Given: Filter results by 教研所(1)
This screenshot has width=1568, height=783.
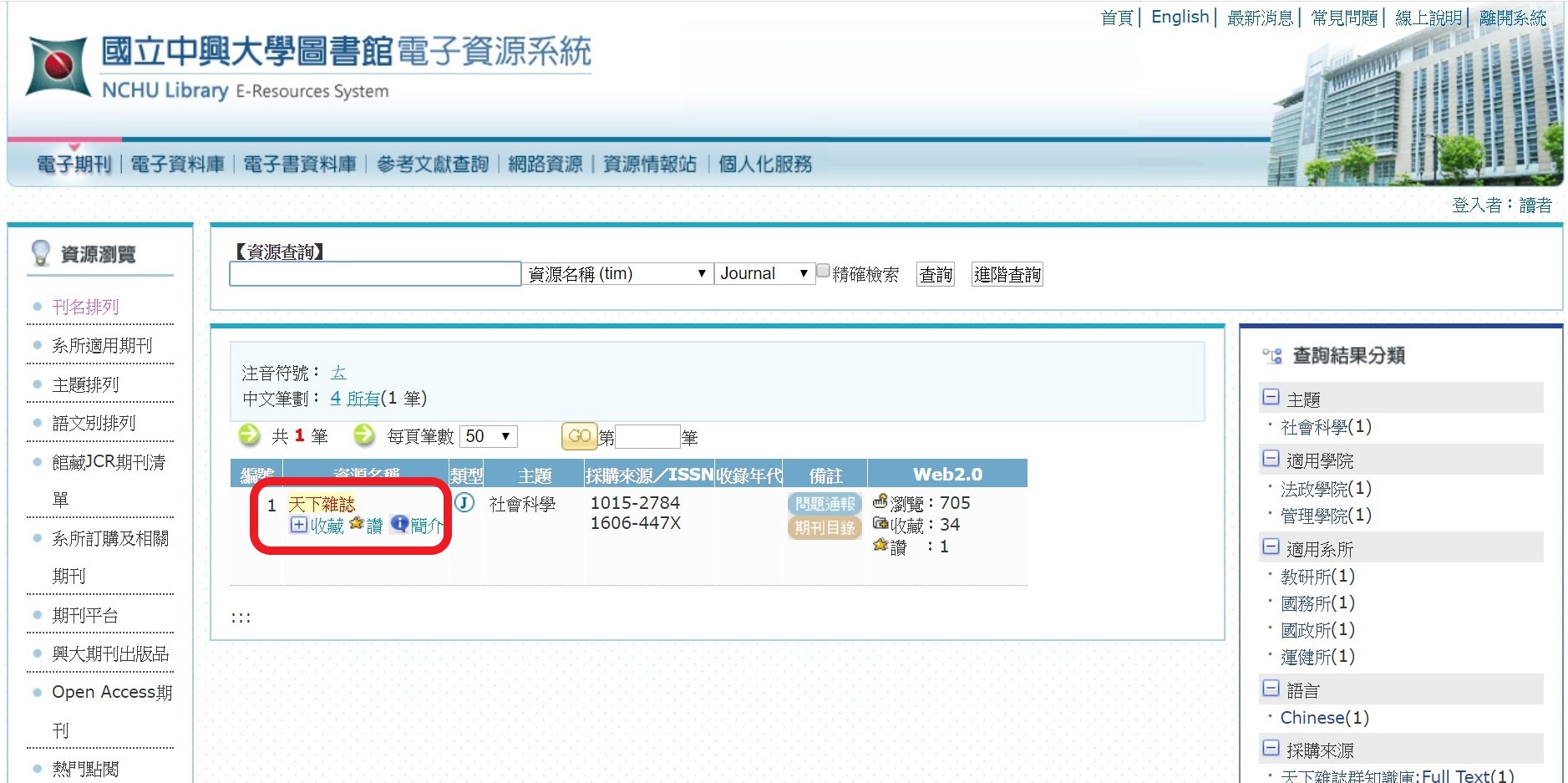Looking at the screenshot, I should pyautogui.click(x=1317, y=576).
